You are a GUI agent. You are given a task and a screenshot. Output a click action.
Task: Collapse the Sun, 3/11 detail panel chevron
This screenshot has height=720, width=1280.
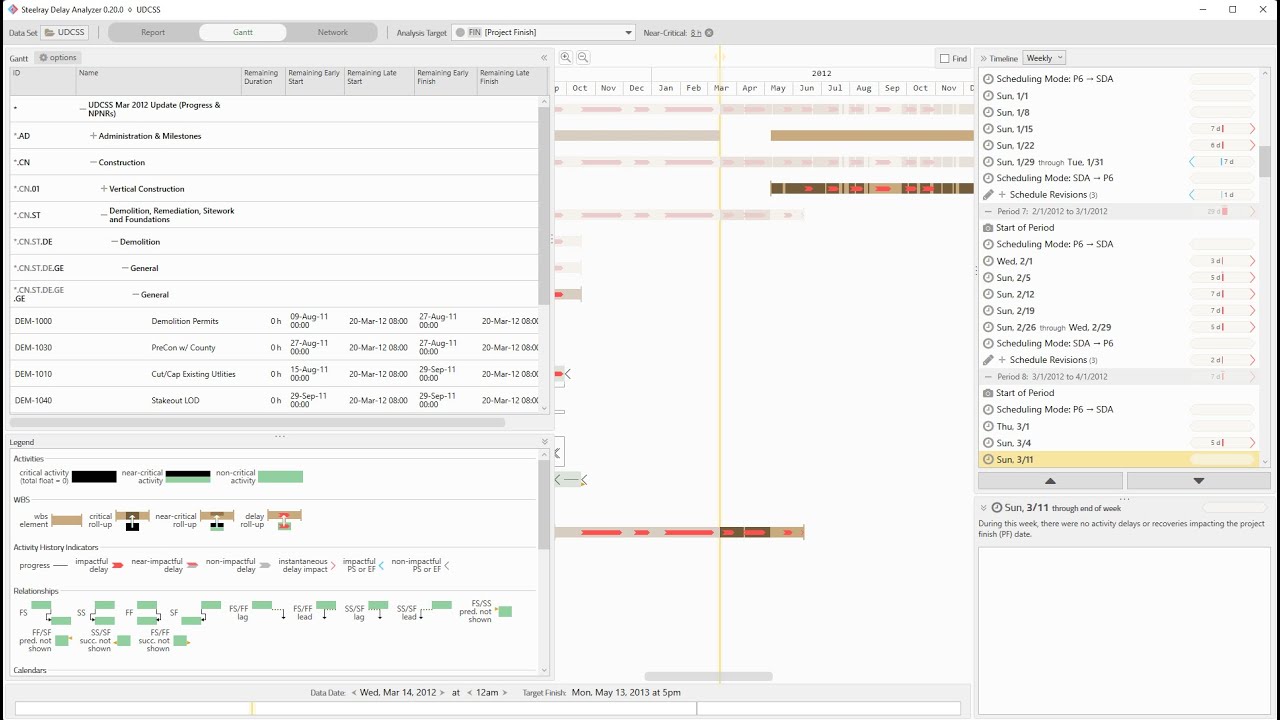click(983, 508)
